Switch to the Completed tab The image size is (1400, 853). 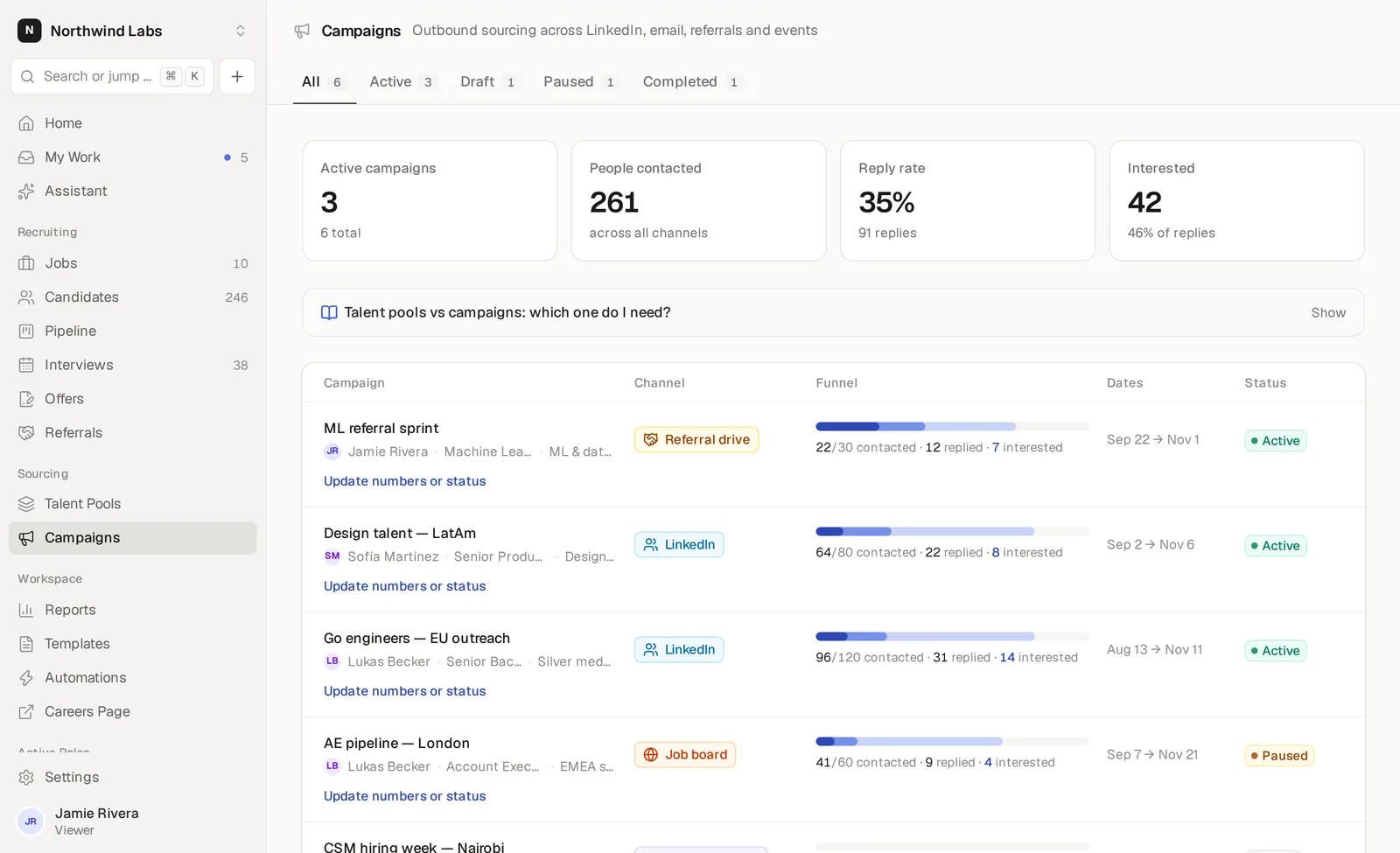click(x=691, y=81)
